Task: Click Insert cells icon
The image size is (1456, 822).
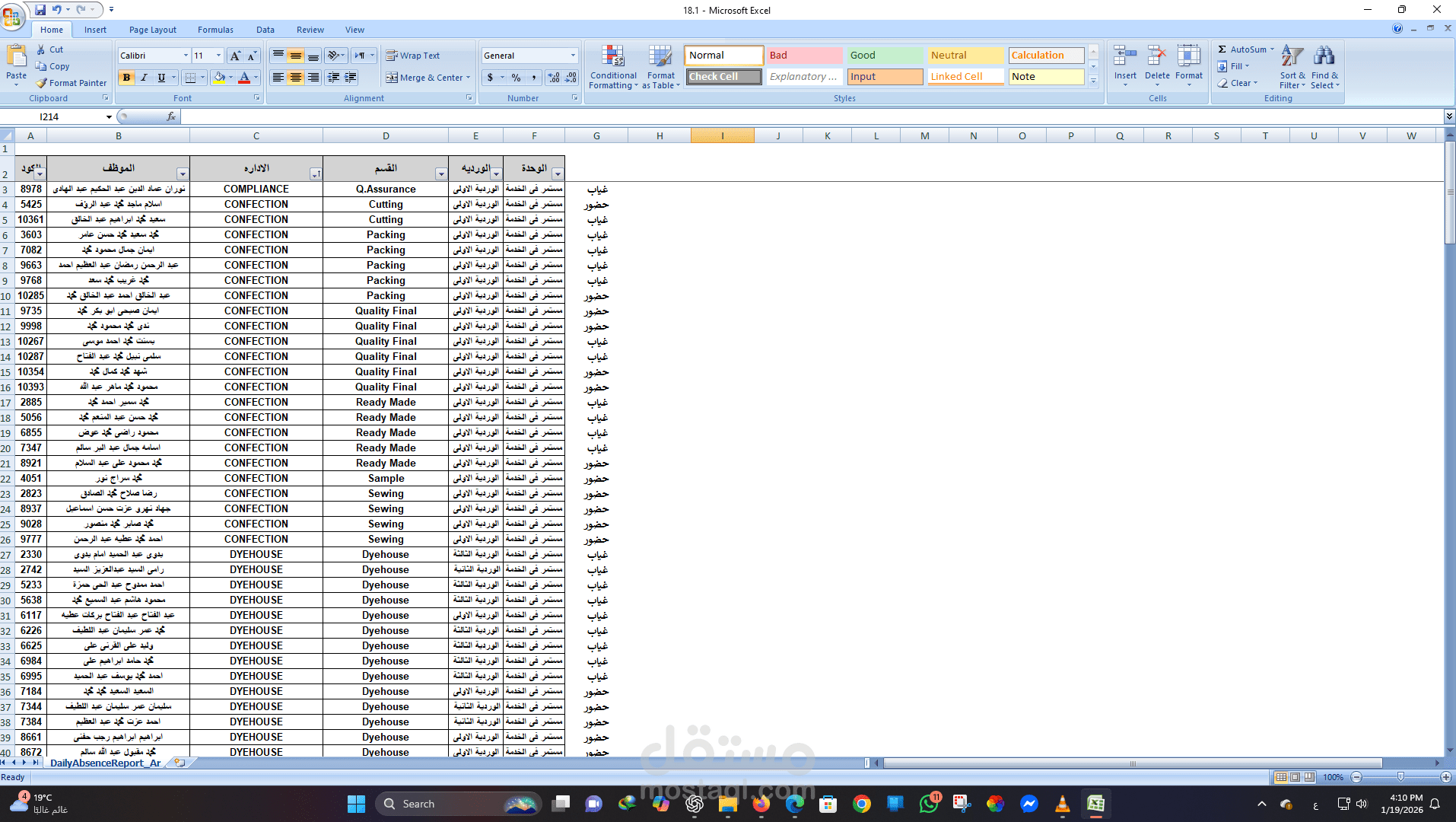Action: (1125, 57)
